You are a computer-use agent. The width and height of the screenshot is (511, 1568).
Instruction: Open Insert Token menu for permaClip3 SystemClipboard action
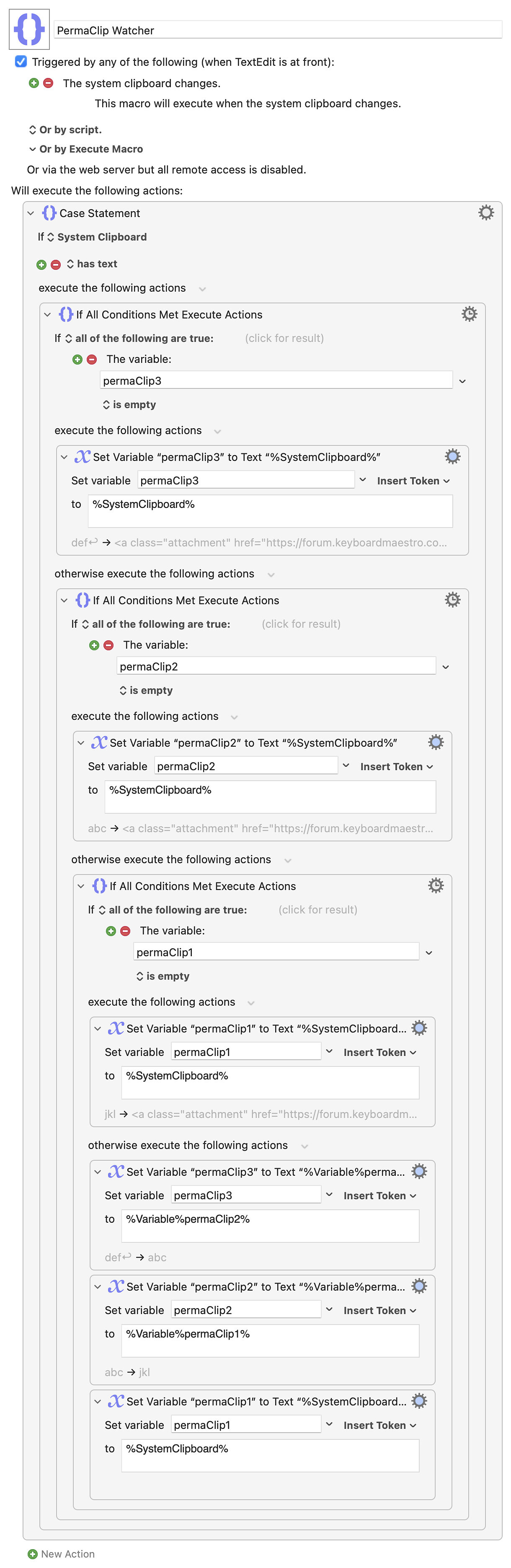413,481
